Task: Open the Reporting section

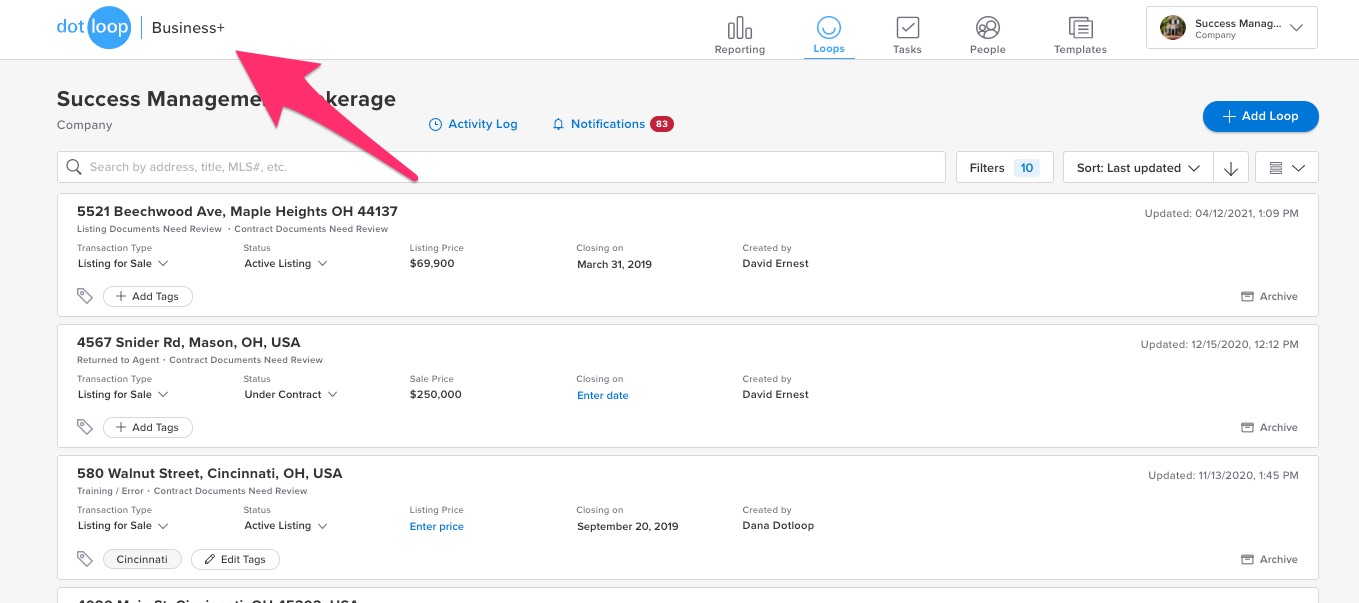Action: click(x=740, y=35)
